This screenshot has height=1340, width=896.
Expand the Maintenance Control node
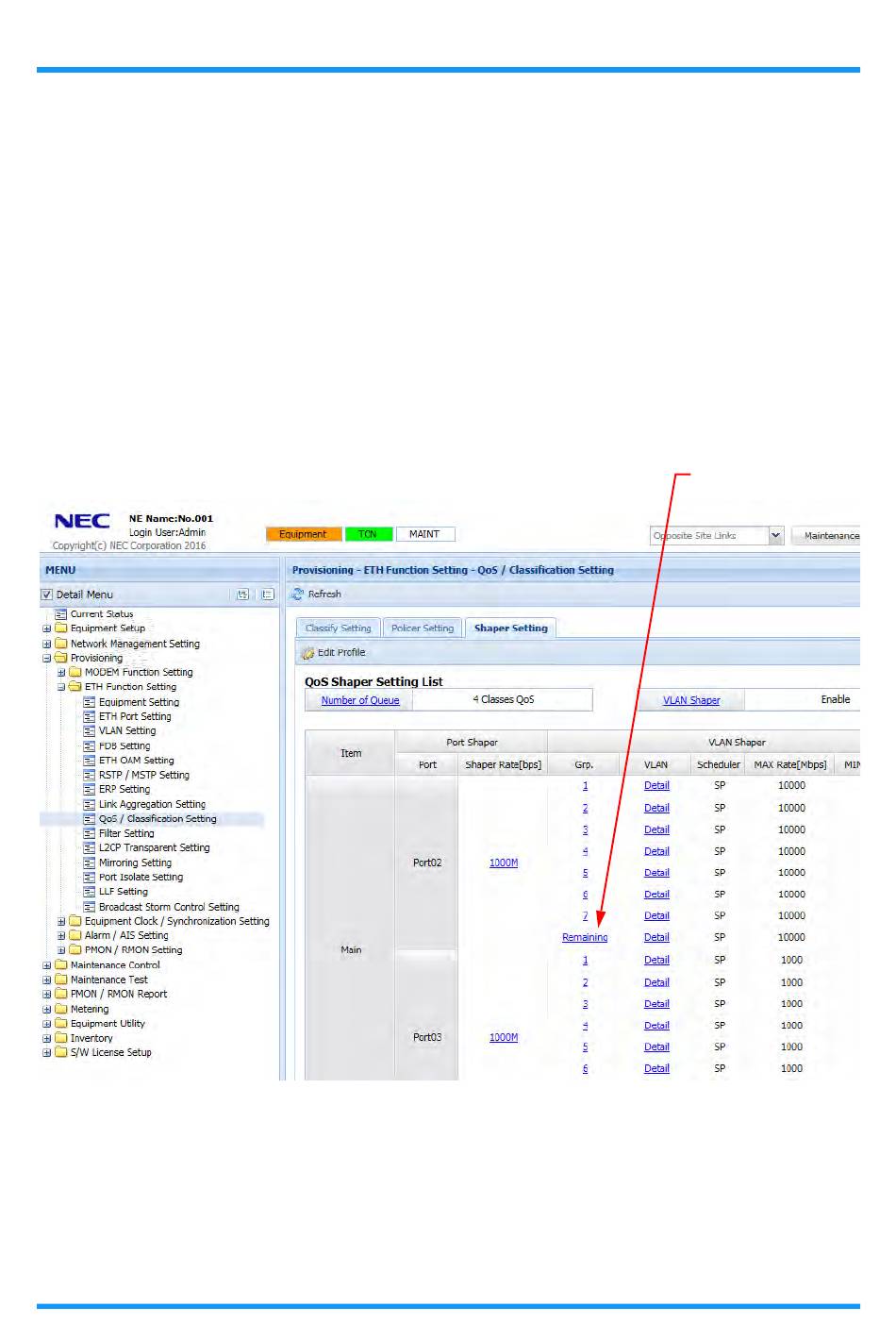[47, 965]
